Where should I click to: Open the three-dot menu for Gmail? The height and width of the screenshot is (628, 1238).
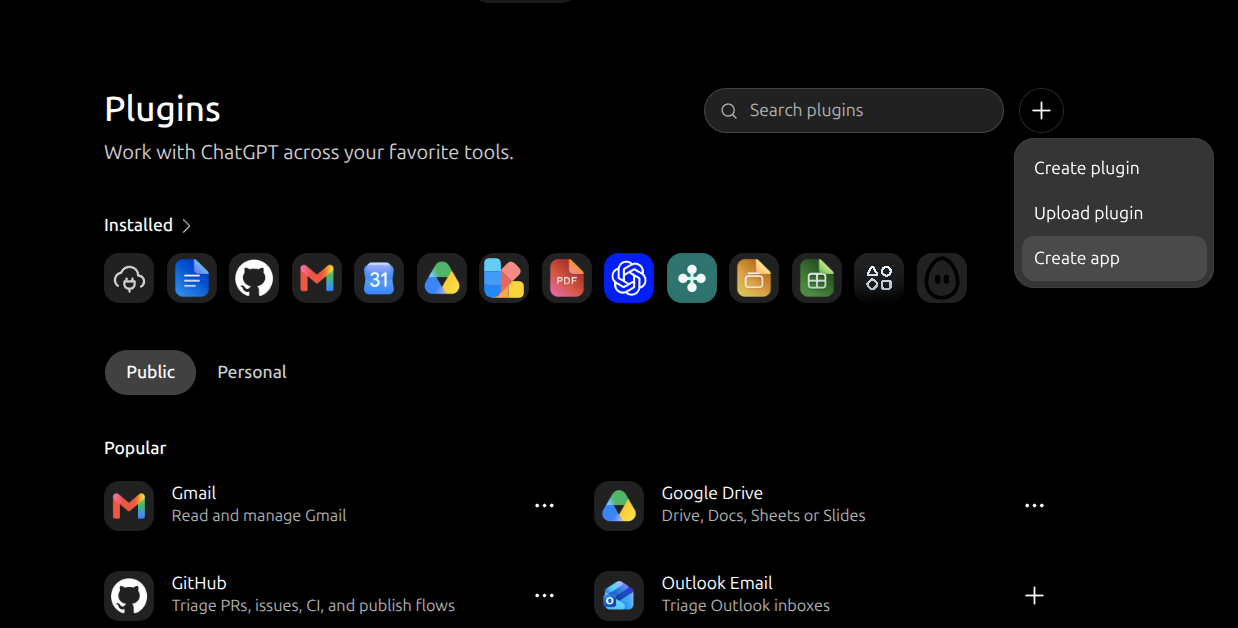[544, 506]
